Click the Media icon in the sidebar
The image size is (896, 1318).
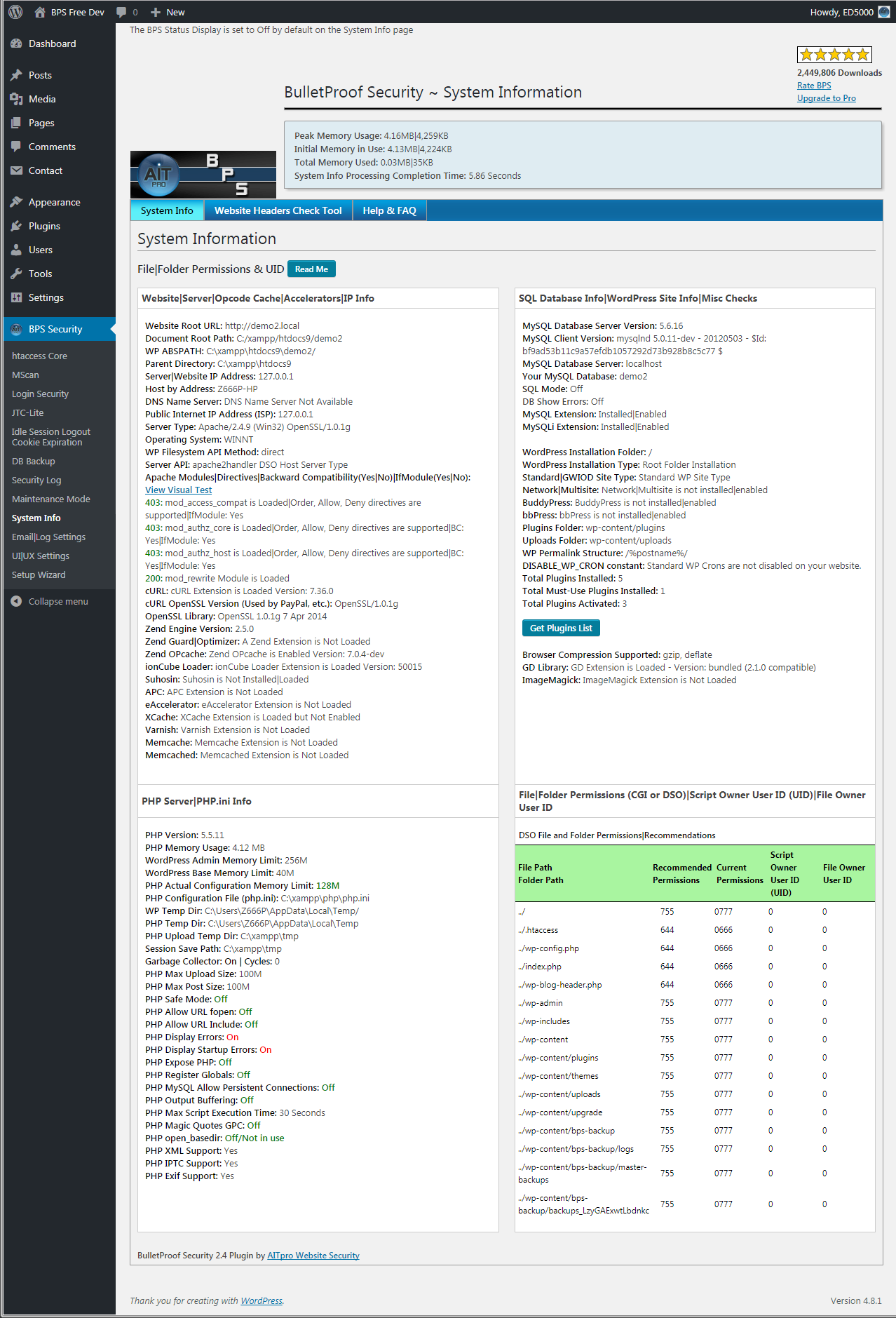click(16, 99)
